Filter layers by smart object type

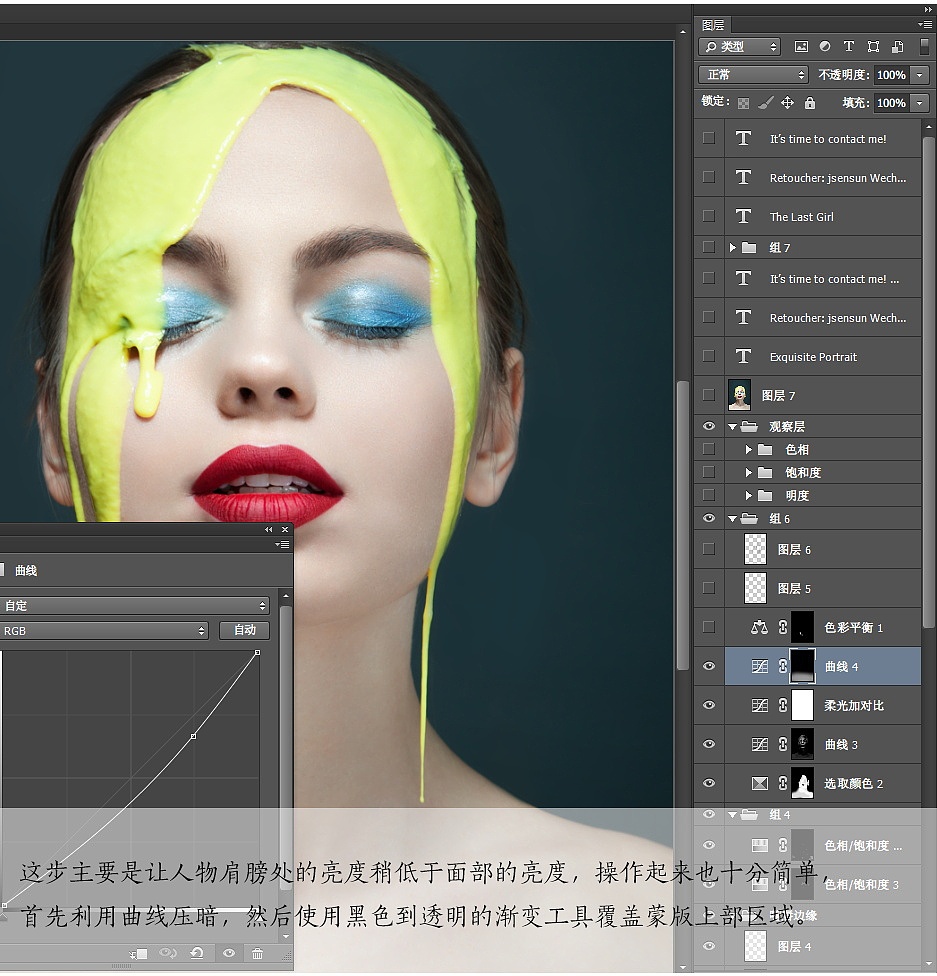pos(898,47)
